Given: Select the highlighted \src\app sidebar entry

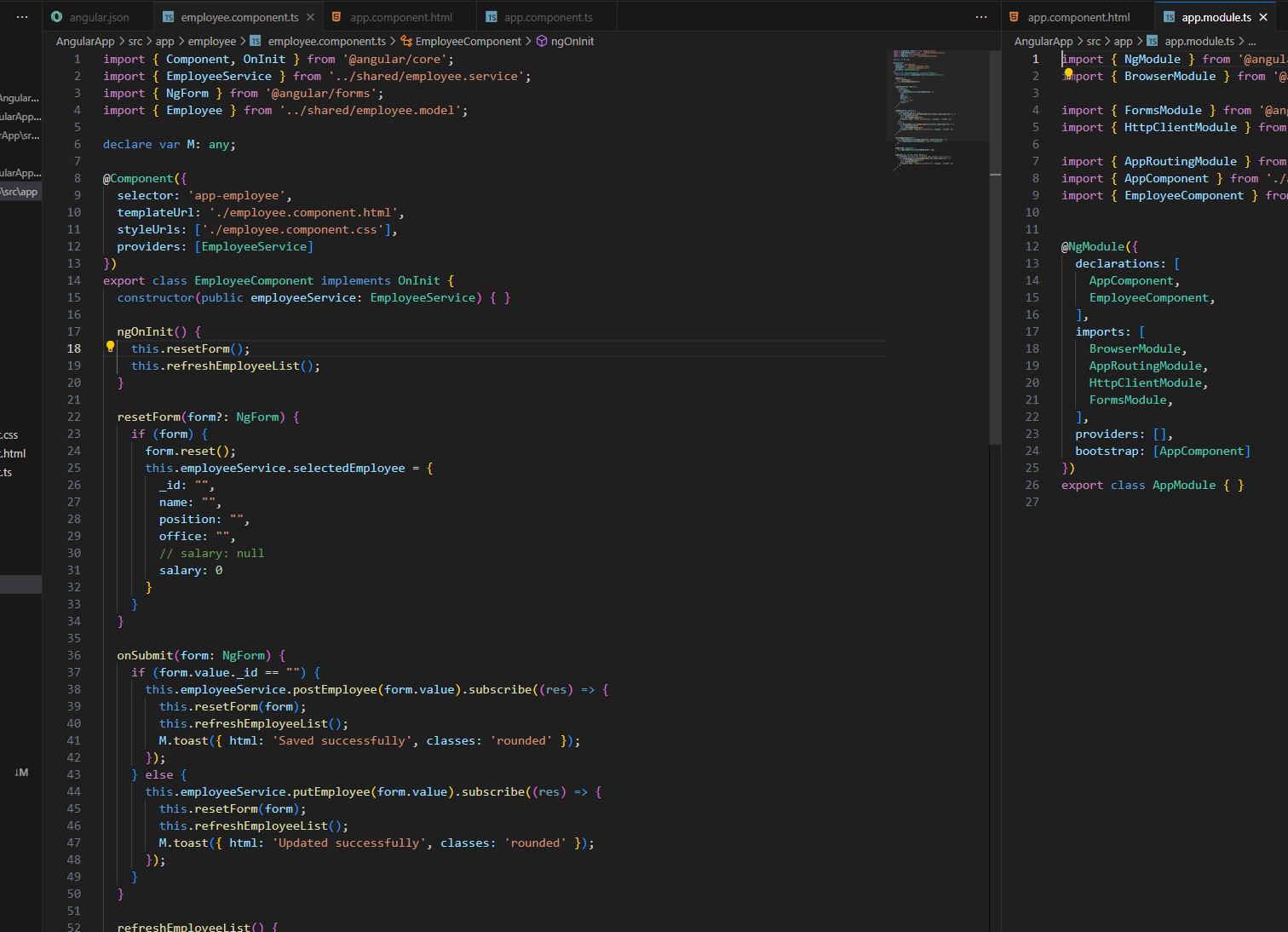Looking at the screenshot, I should tap(20, 192).
